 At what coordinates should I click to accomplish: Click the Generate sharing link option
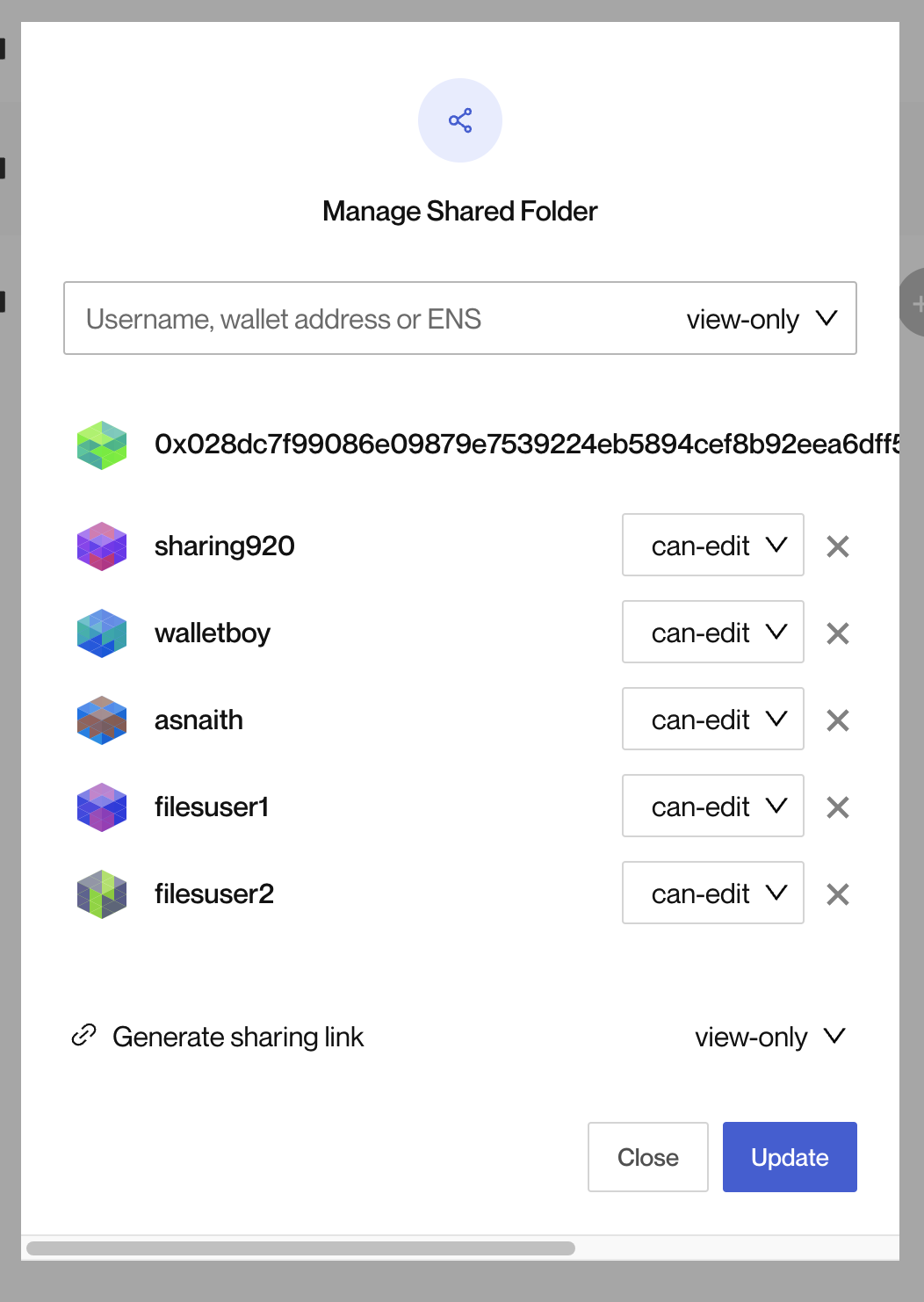(x=238, y=1037)
